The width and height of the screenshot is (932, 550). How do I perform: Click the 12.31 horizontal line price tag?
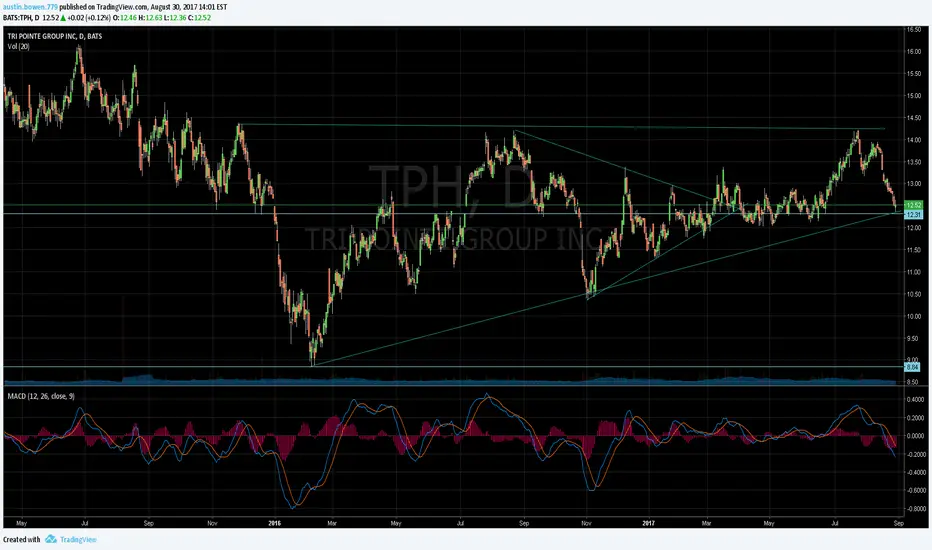913,215
